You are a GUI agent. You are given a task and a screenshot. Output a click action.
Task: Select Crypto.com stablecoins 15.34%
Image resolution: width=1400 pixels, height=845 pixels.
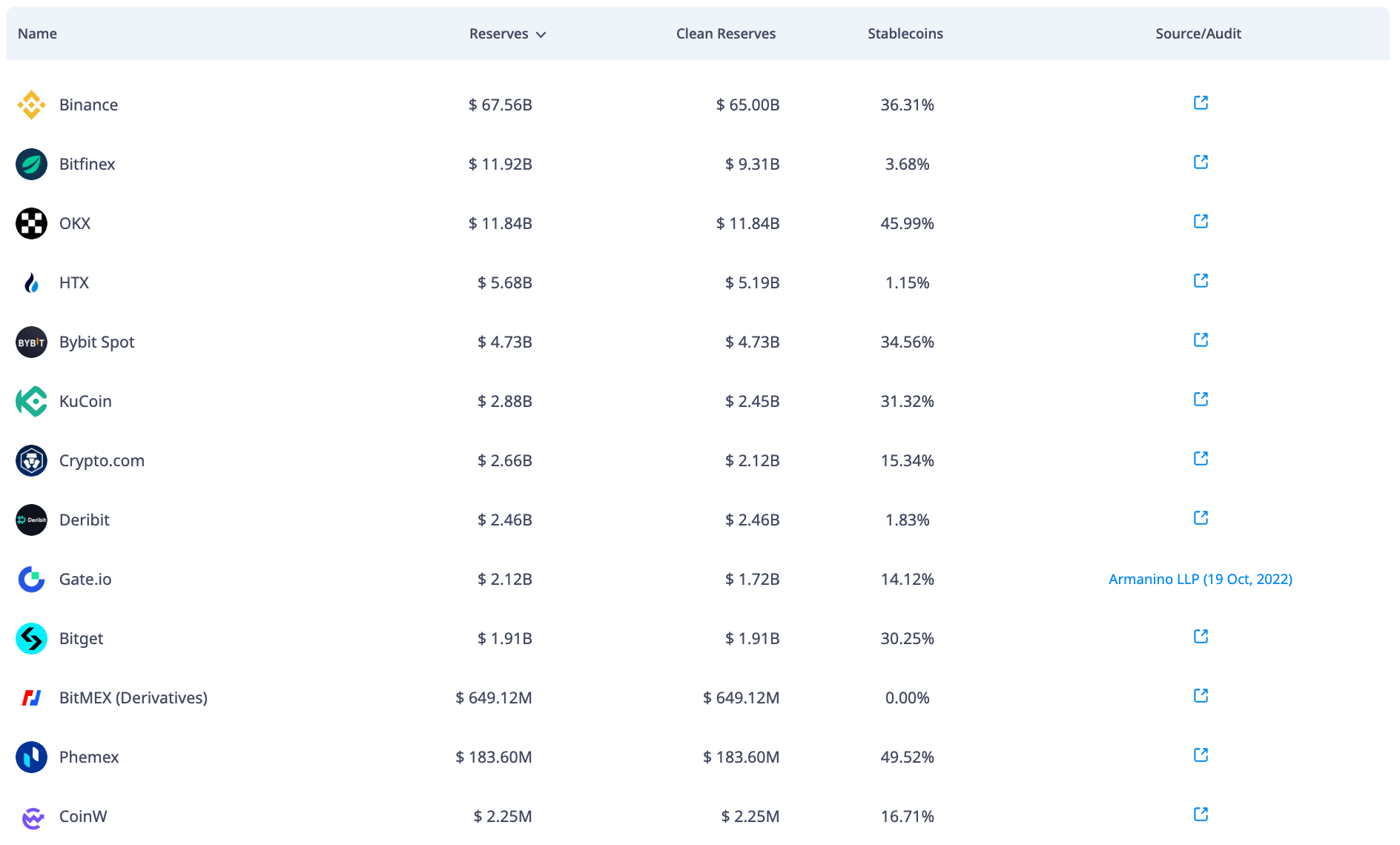(907, 460)
